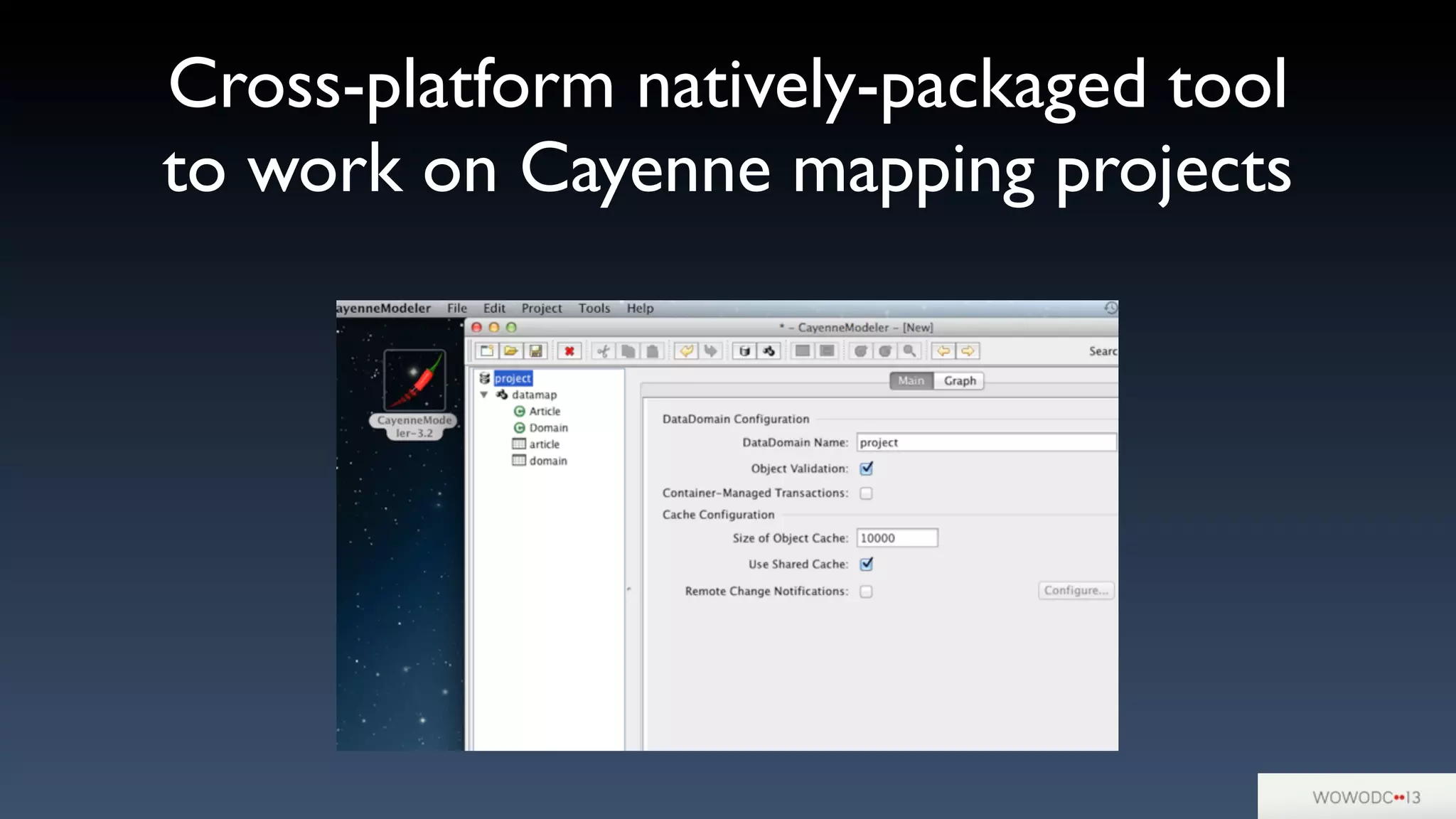
Task: Click the Copy icon in the toolbar
Action: (x=628, y=350)
